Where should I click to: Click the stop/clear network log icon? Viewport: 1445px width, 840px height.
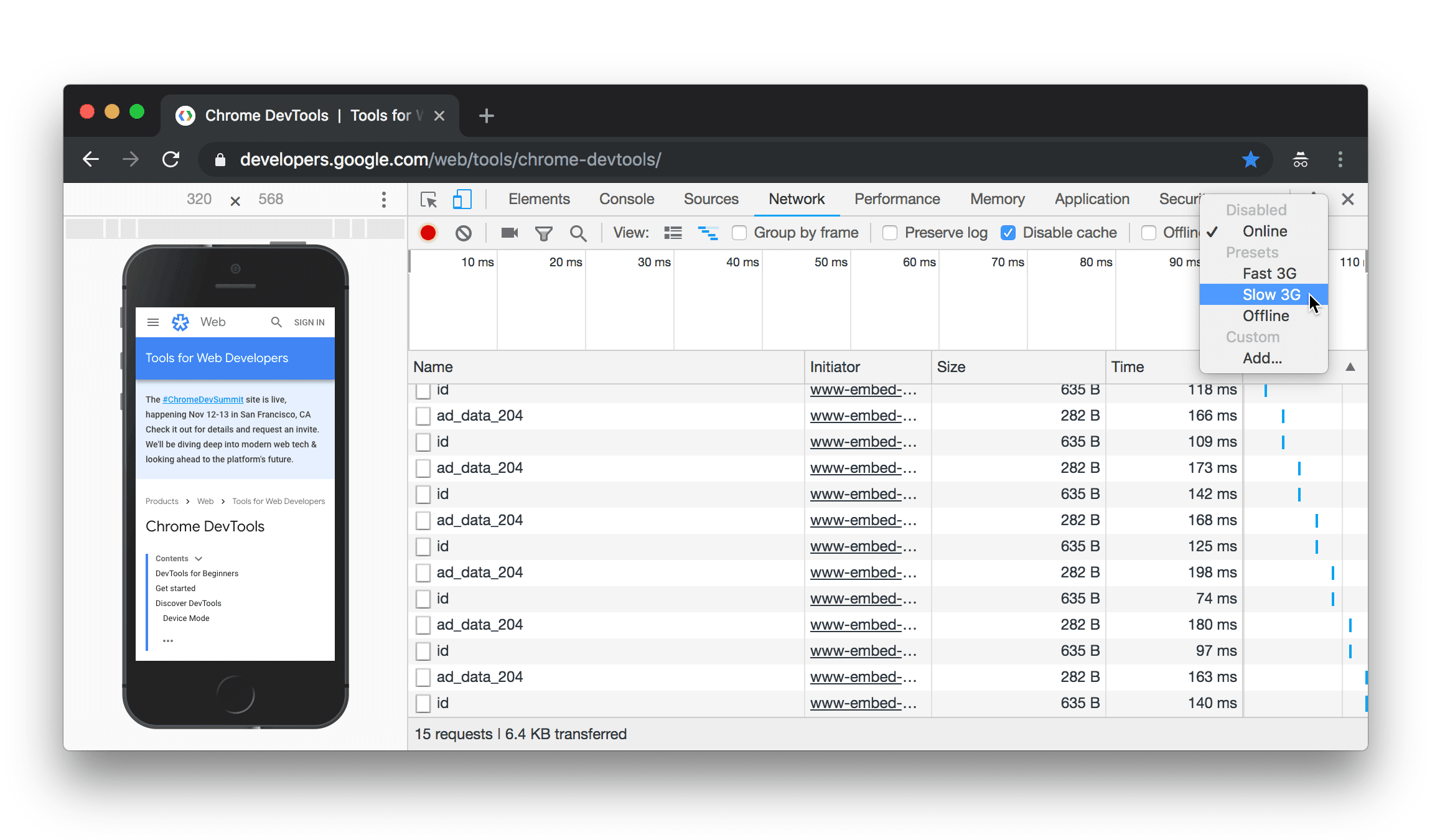pyautogui.click(x=462, y=232)
